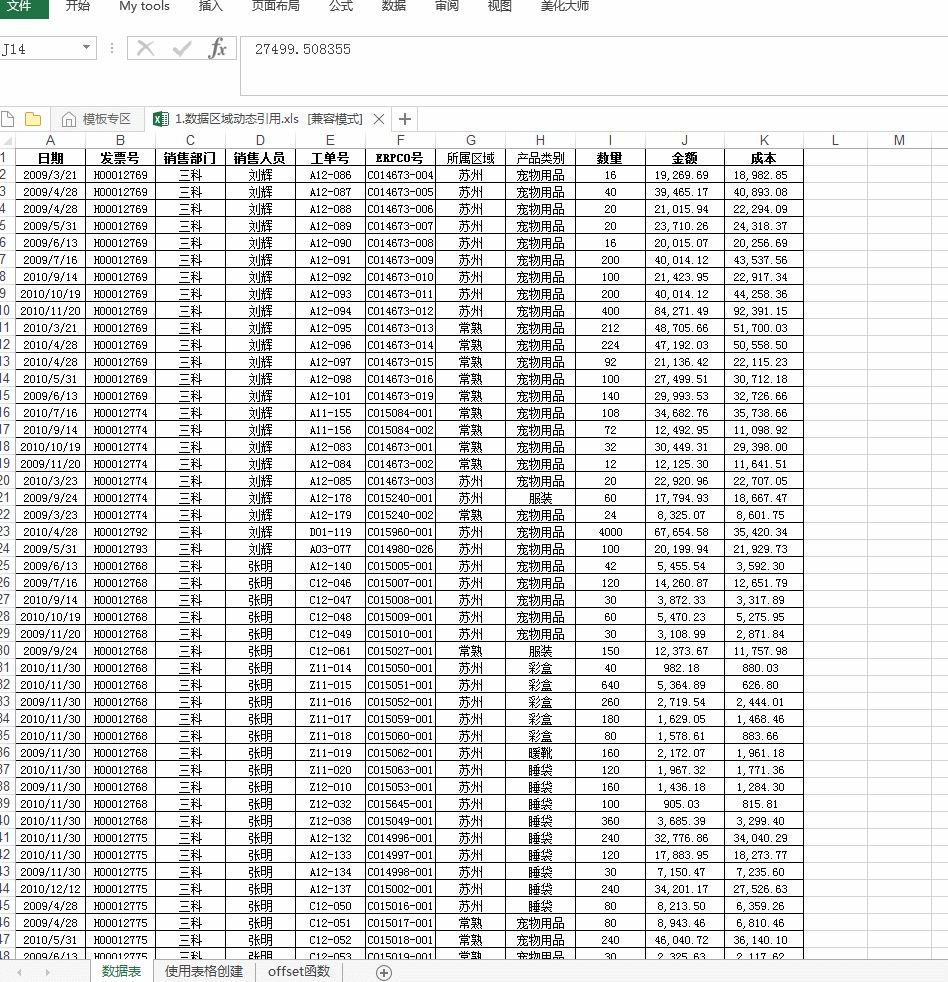Click the 产品类别 header cell

[540, 158]
